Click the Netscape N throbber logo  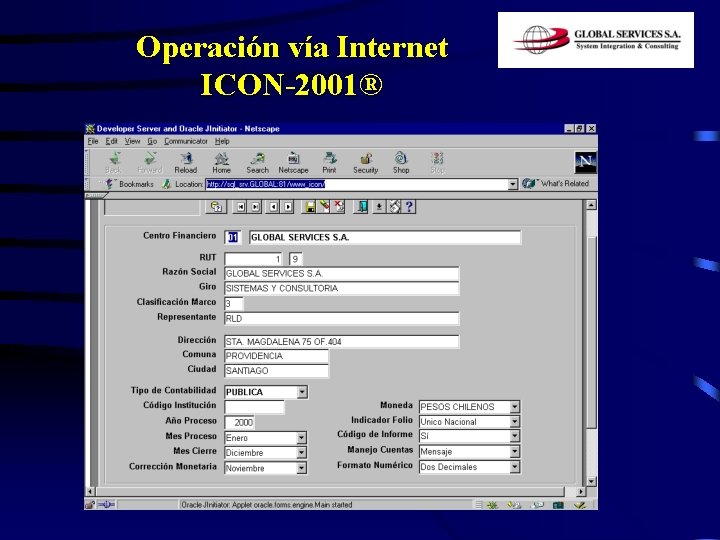(x=585, y=162)
